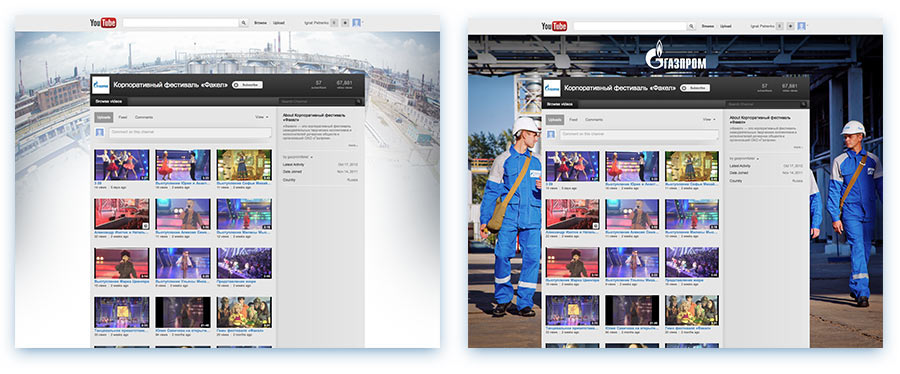This screenshot has width=900, height=374.
Task: Open the colorful costumed group thumbnail on the Gazprom workers page
Action: point(692,310)
